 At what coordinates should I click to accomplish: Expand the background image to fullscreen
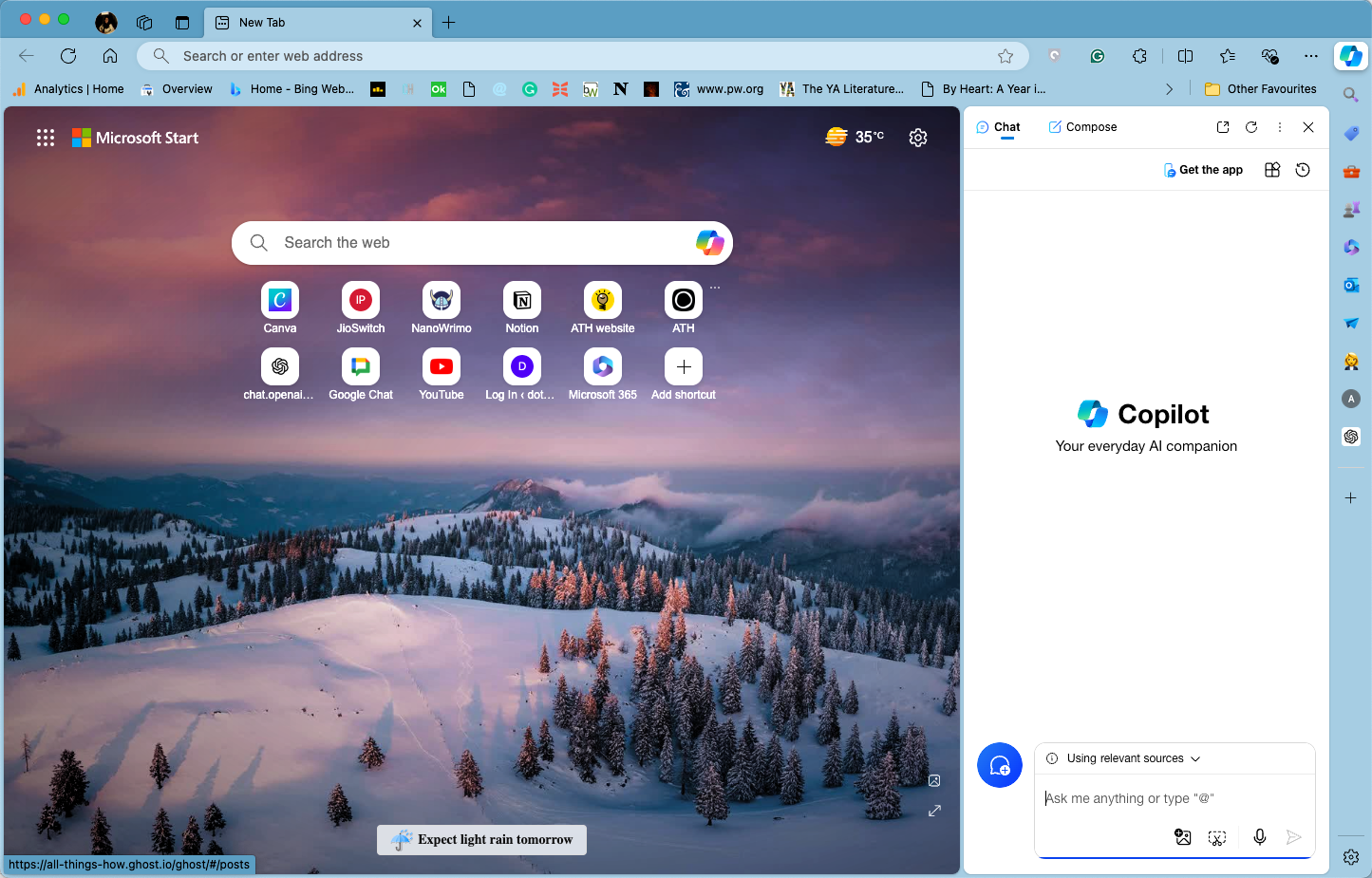pyautogui.click(x=934, y=811)
